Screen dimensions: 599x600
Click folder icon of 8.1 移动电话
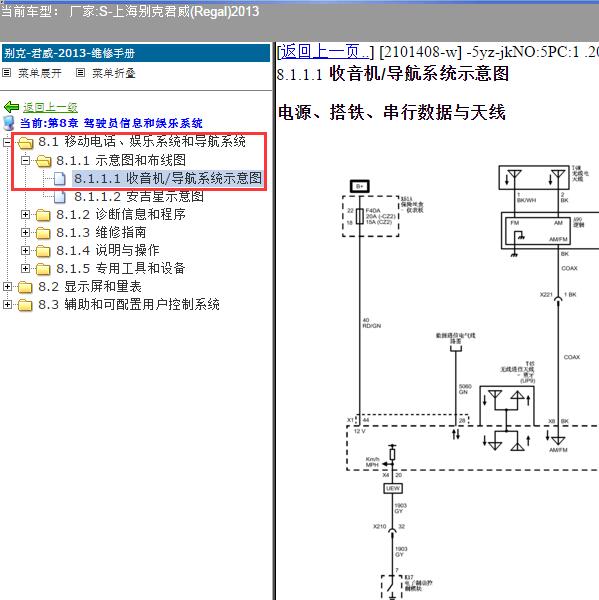click(x=26, y=143)
